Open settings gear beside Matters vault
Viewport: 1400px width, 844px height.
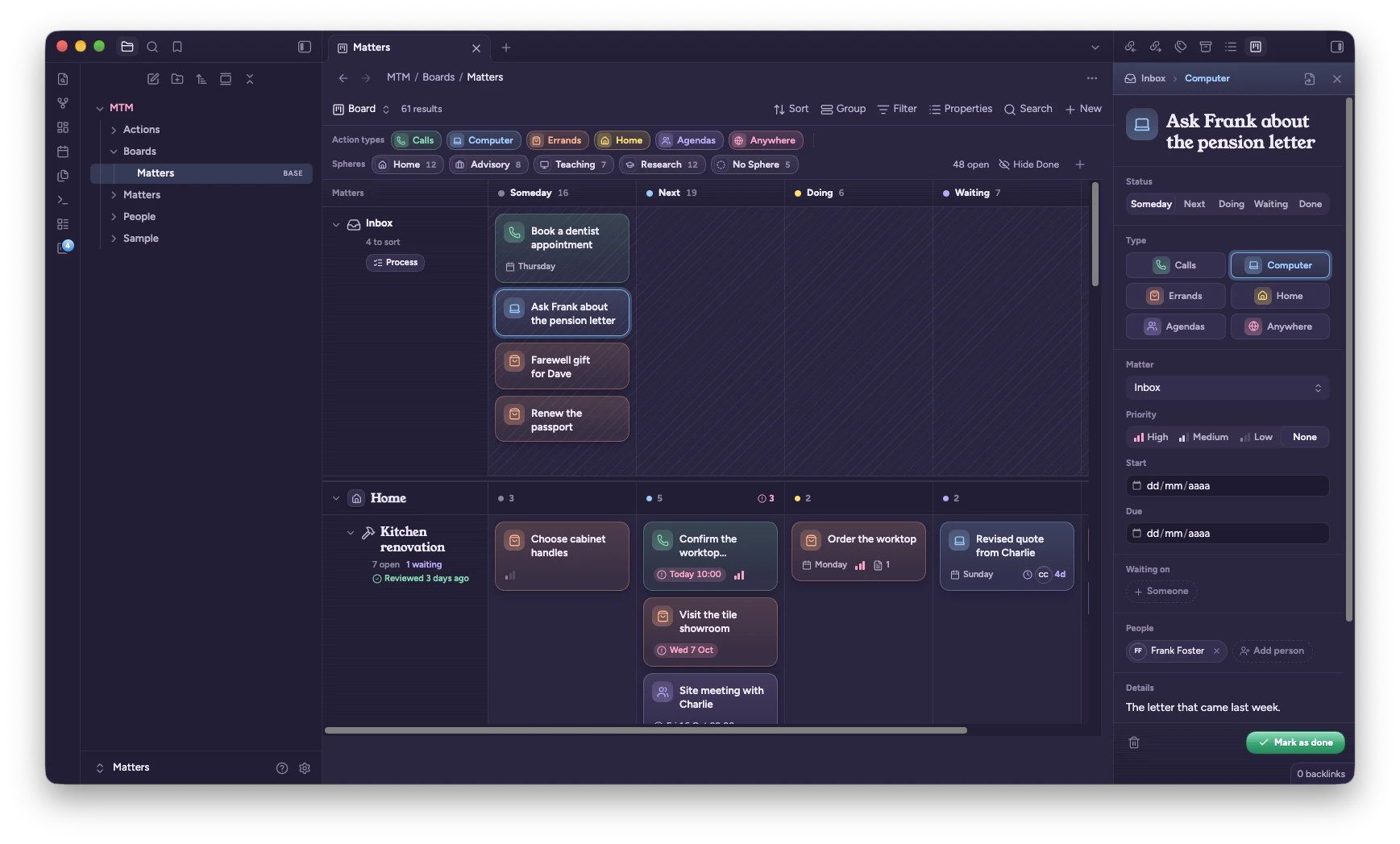[x=305, y=768]
